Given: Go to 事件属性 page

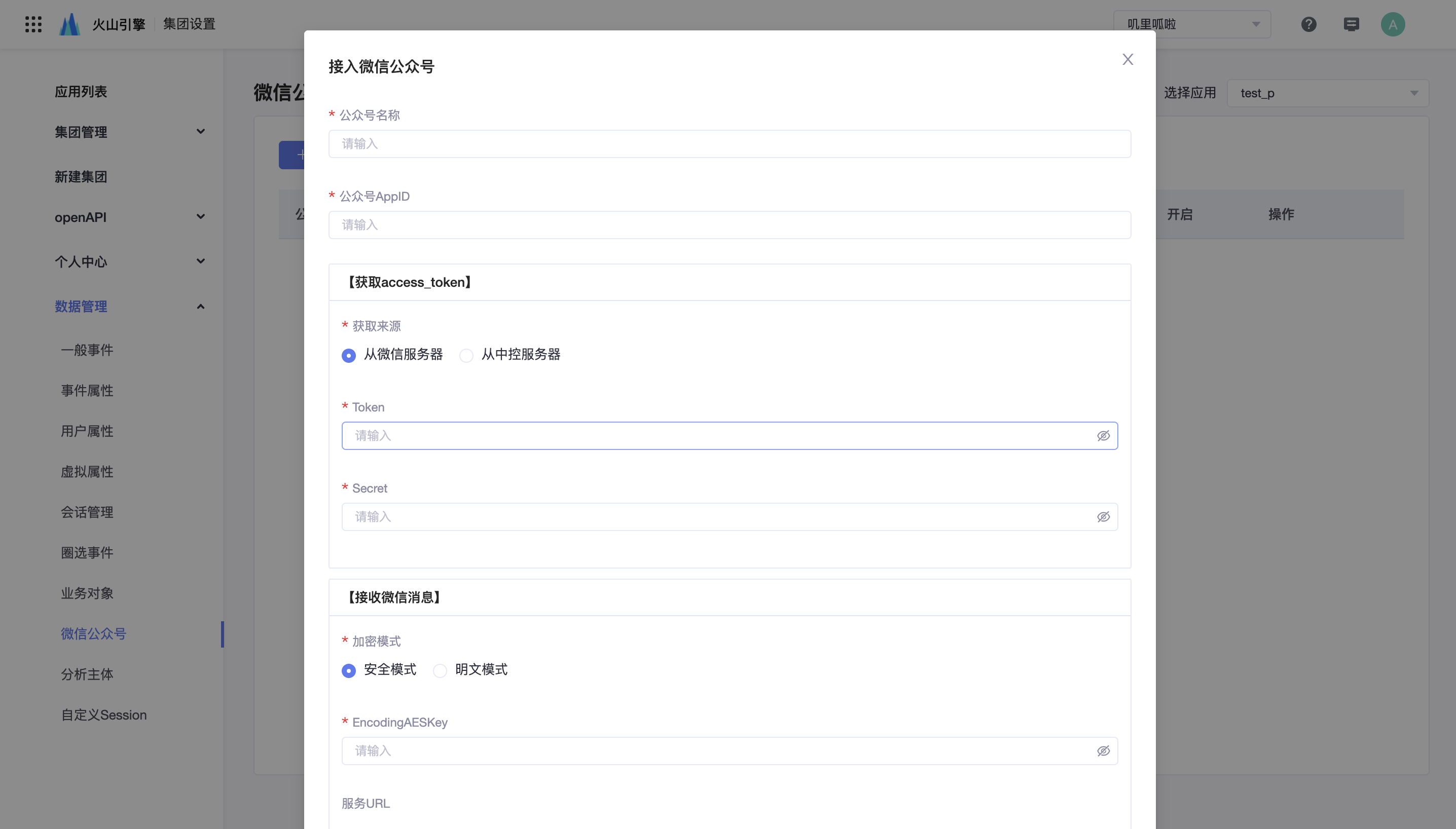Looking at the screenshot, I should (x=87, y=391).
